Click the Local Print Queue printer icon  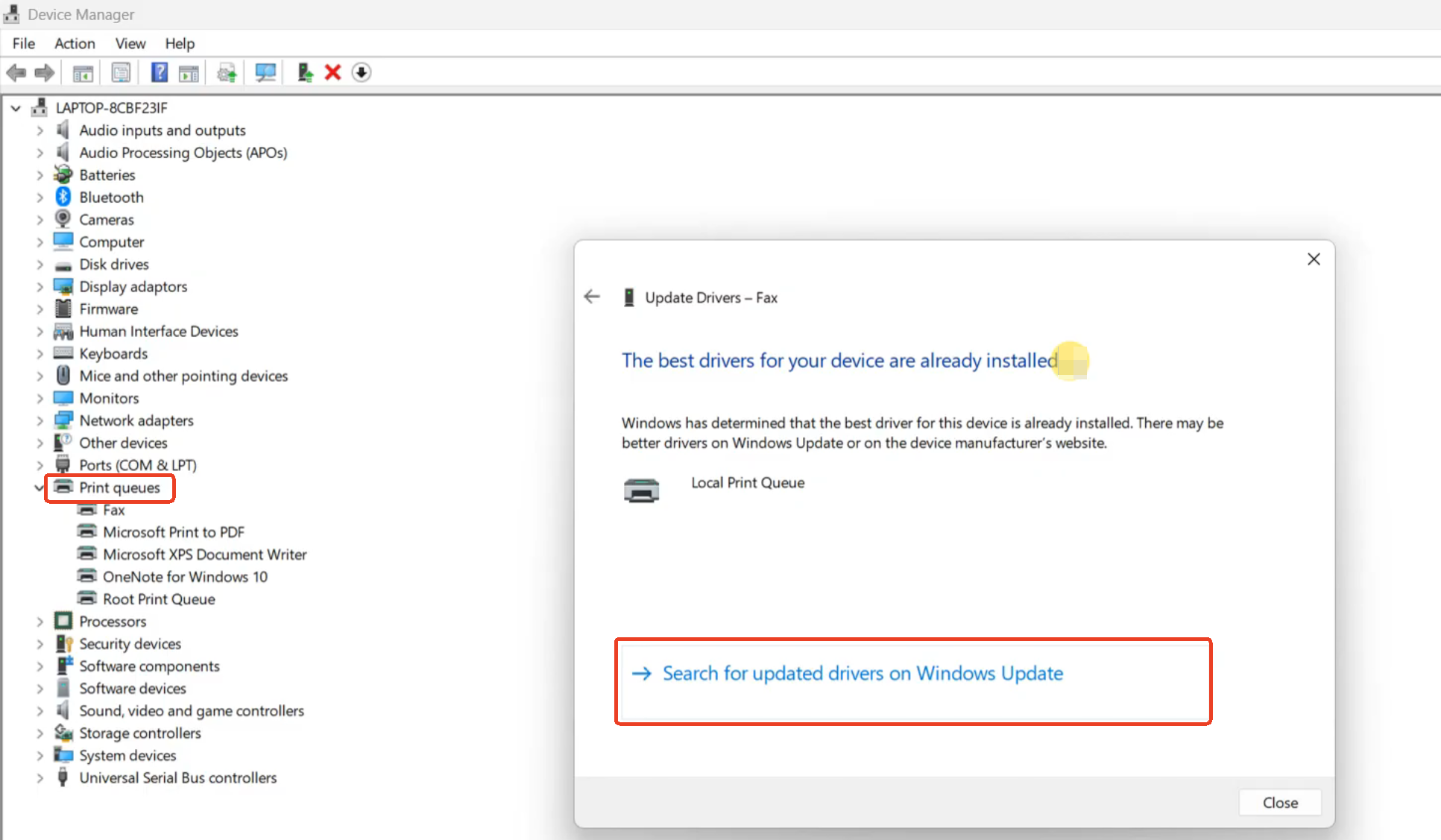pos(641,490)
